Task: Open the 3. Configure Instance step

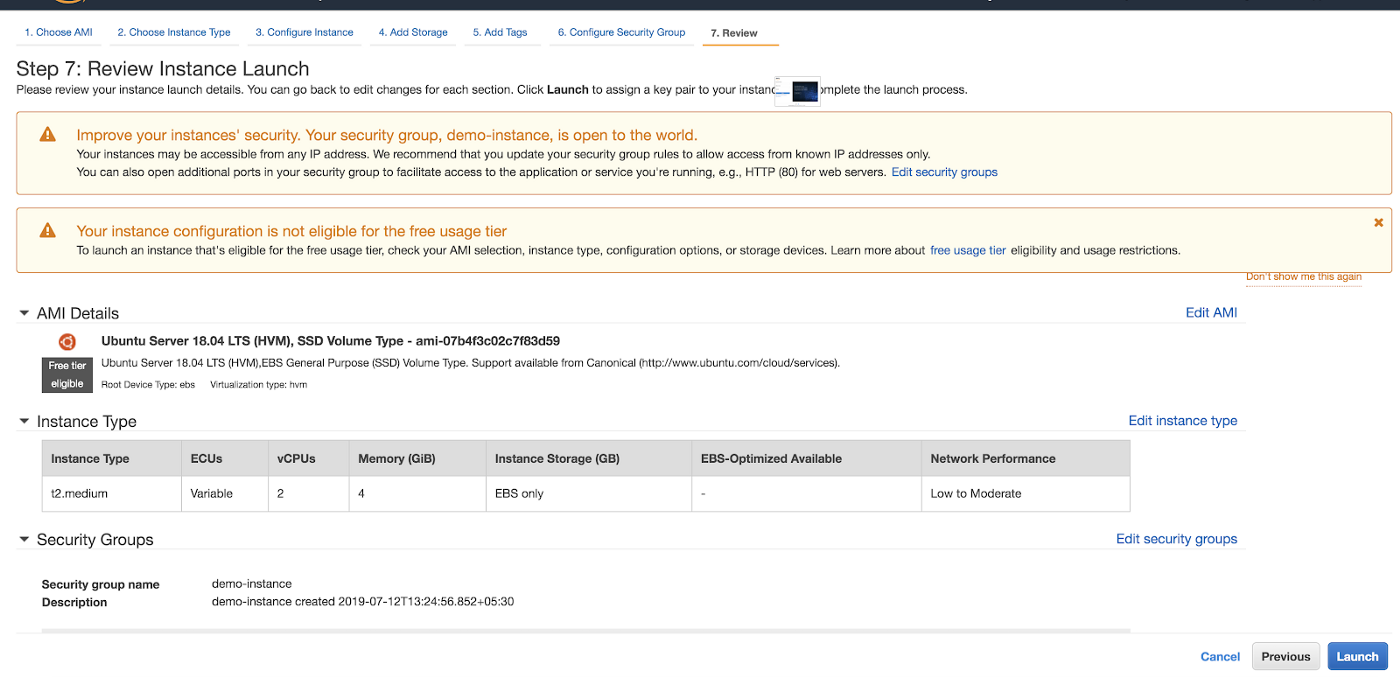Action: pos(304,32)
